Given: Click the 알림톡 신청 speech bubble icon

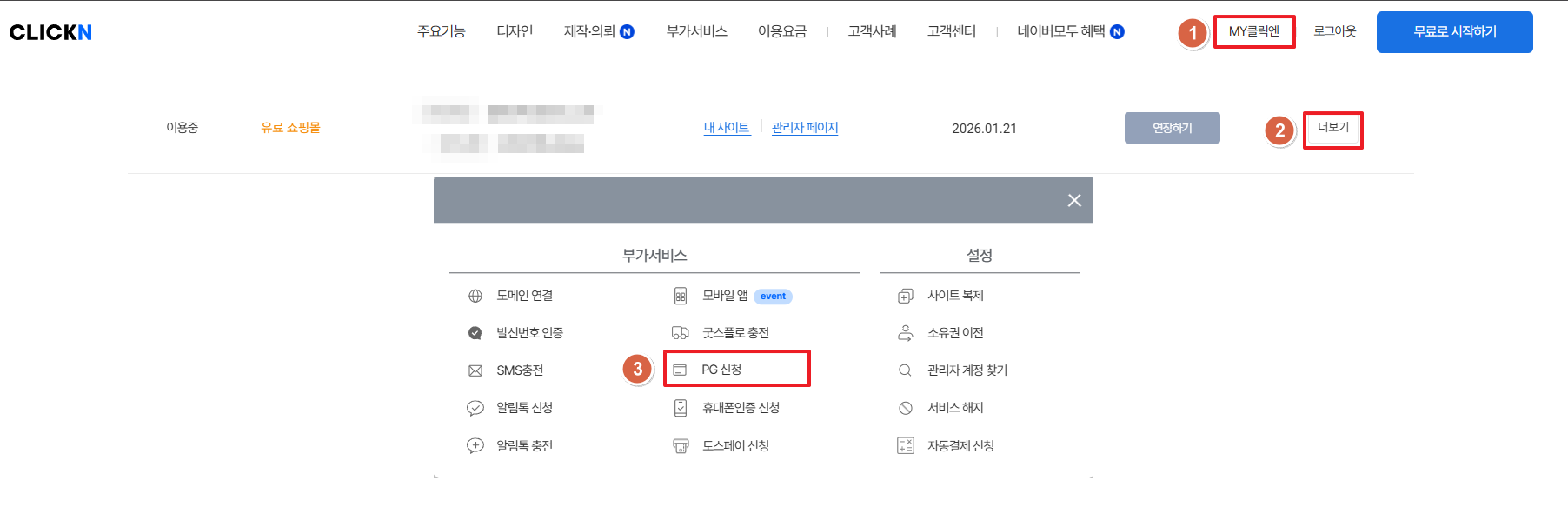Looking at the screenshot, I should pyautogui.click(x=475, y=408).
